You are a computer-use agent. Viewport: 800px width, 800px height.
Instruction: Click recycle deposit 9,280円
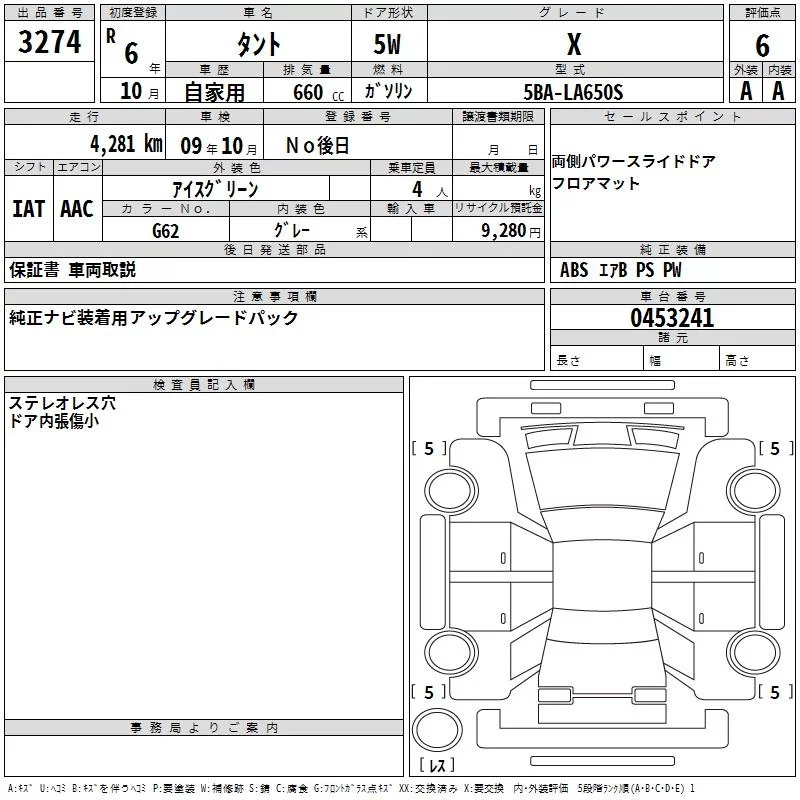[x=511, y=231]
